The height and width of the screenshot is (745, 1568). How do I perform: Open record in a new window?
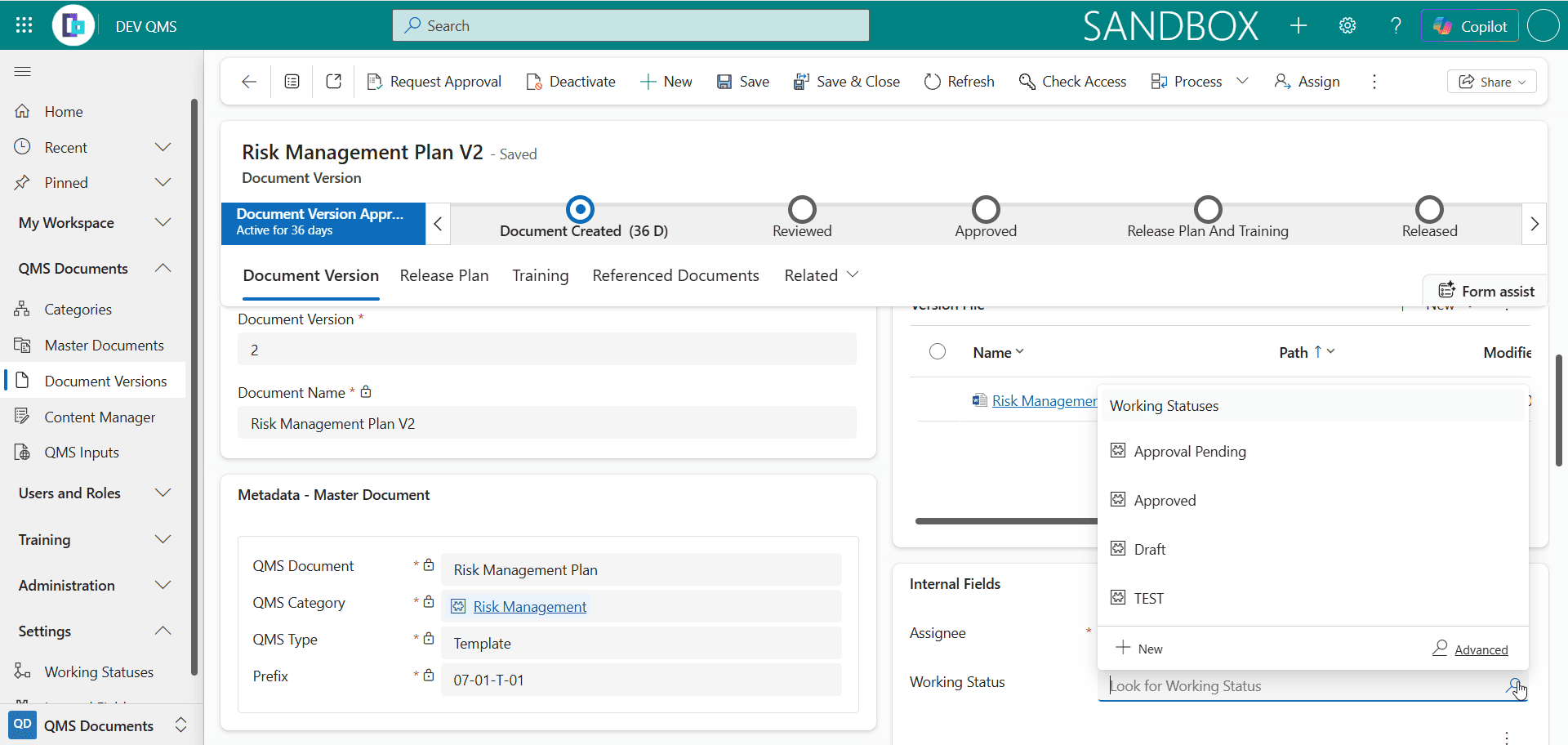[x=333, y=82]
